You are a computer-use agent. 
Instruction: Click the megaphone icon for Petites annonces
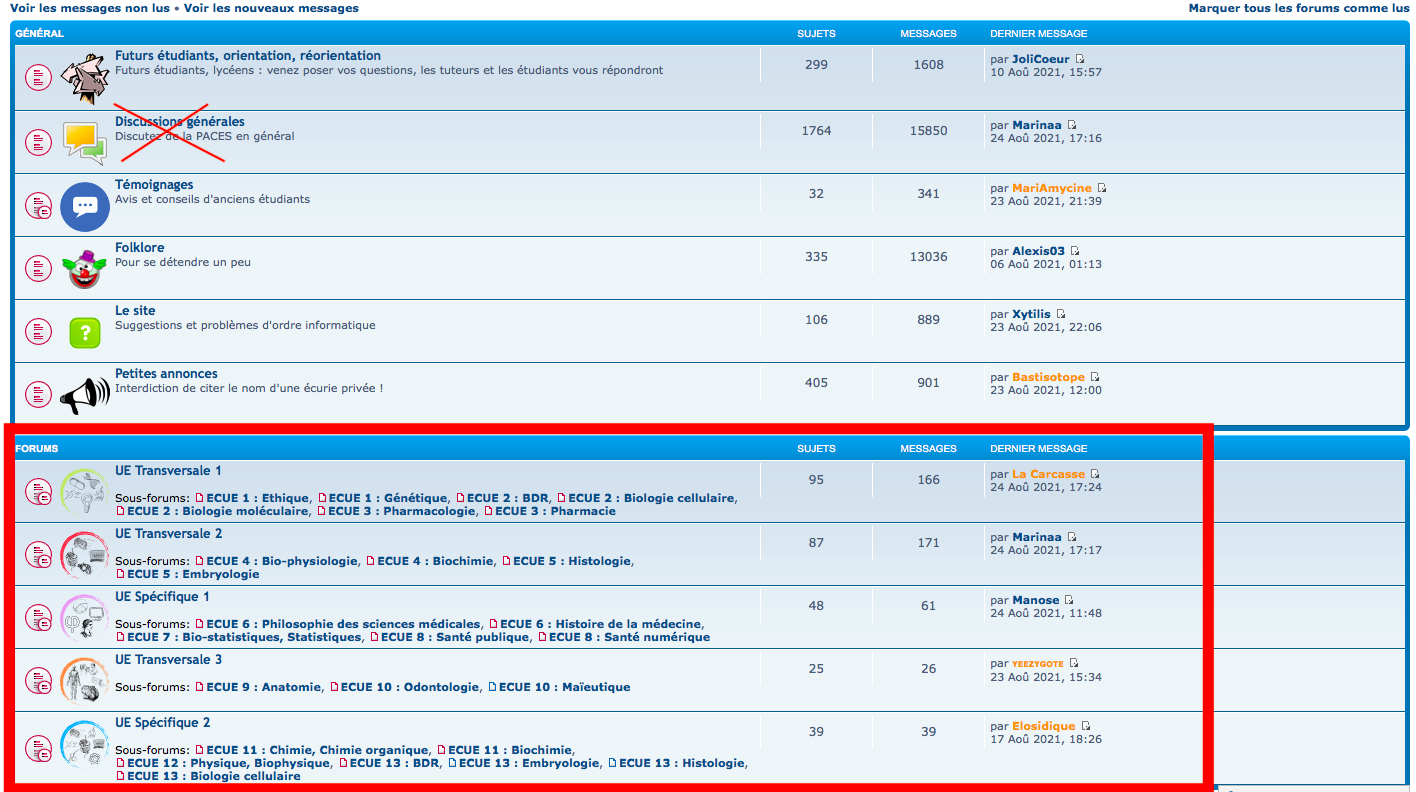[84, 395]
